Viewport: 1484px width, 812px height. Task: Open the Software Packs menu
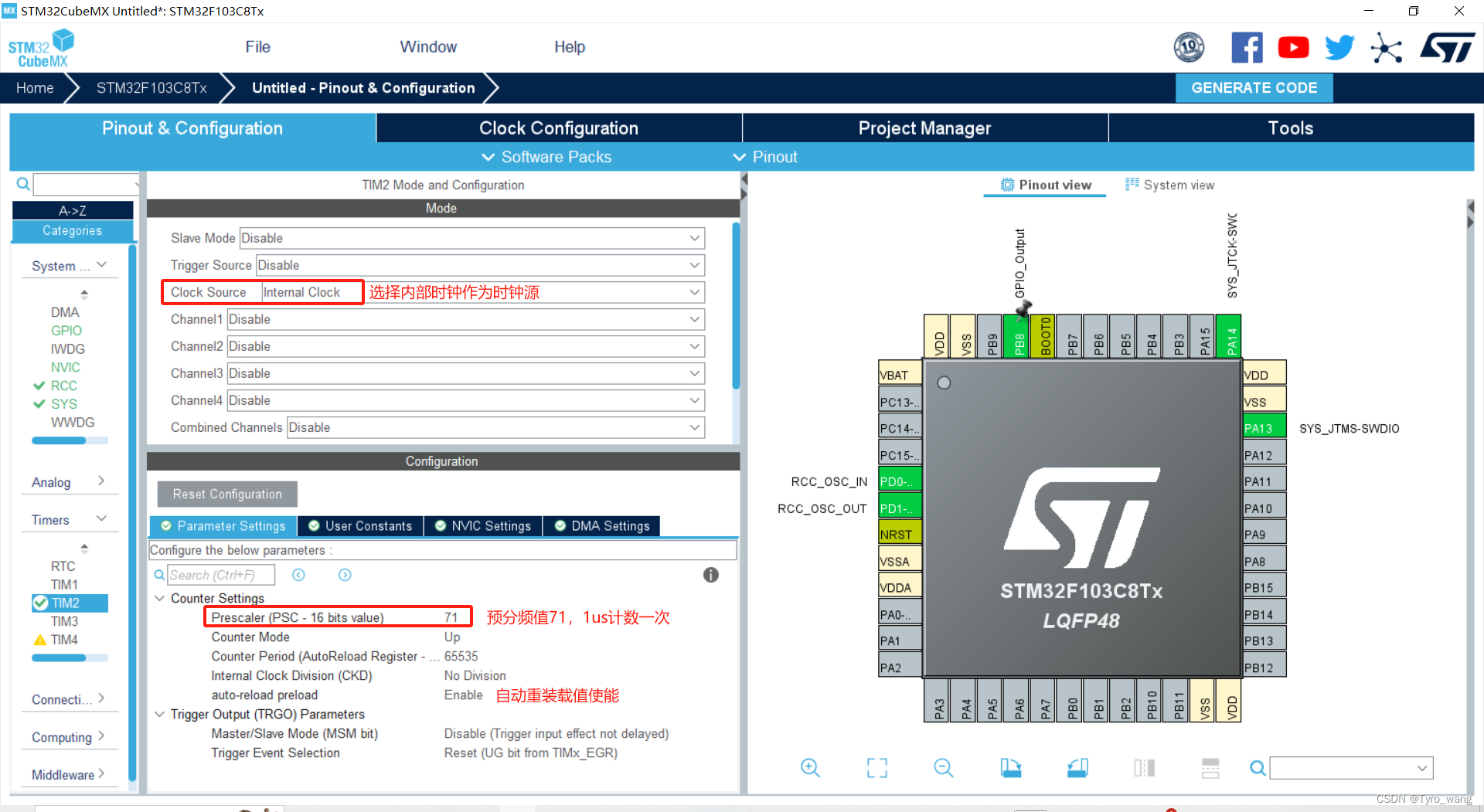[546, 157]
